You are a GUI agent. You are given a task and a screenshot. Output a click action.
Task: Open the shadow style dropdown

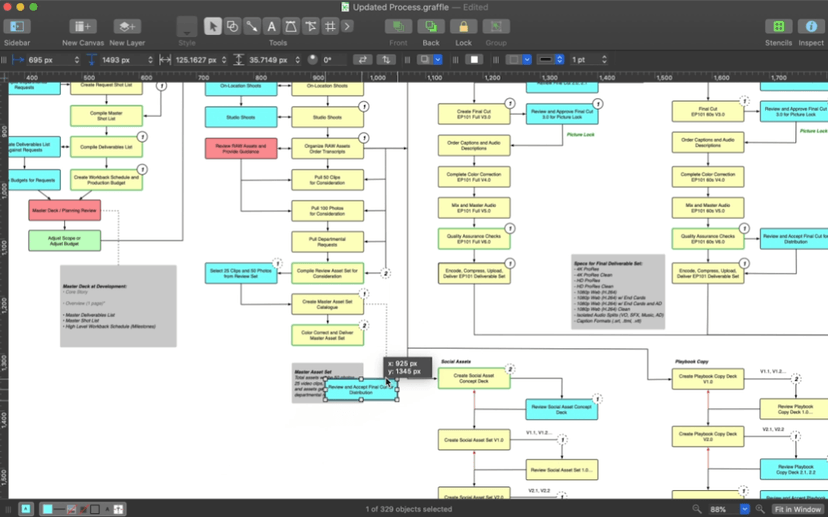point(438,60)
